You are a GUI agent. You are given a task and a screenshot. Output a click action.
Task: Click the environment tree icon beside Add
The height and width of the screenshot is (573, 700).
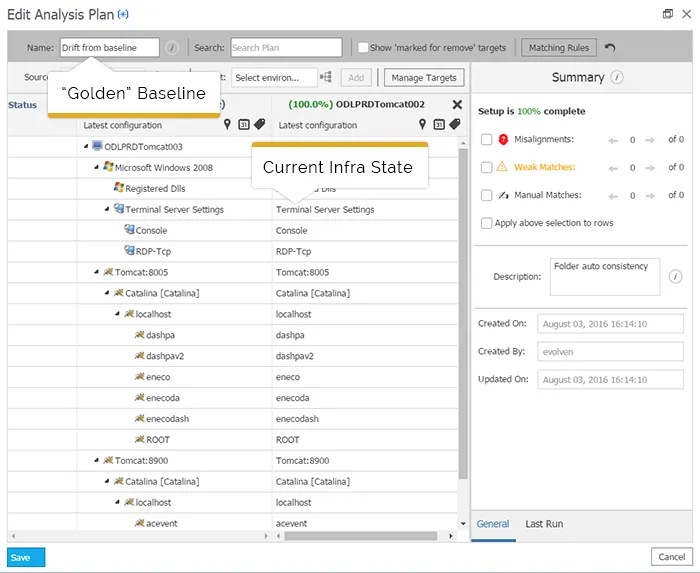(x=327, y=77)
